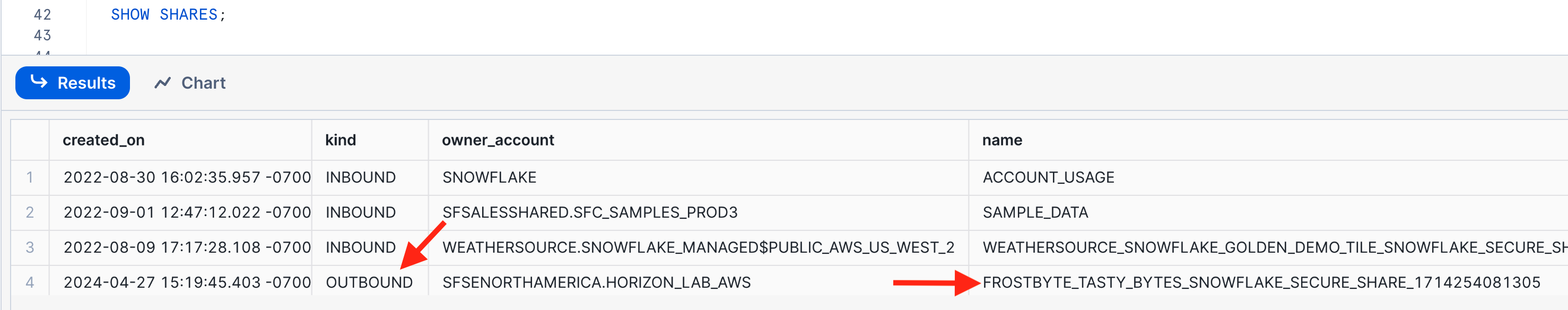This screenshot has width=1568, height=310.
Task: Select row number 1 in results
Action: [29, 177]
